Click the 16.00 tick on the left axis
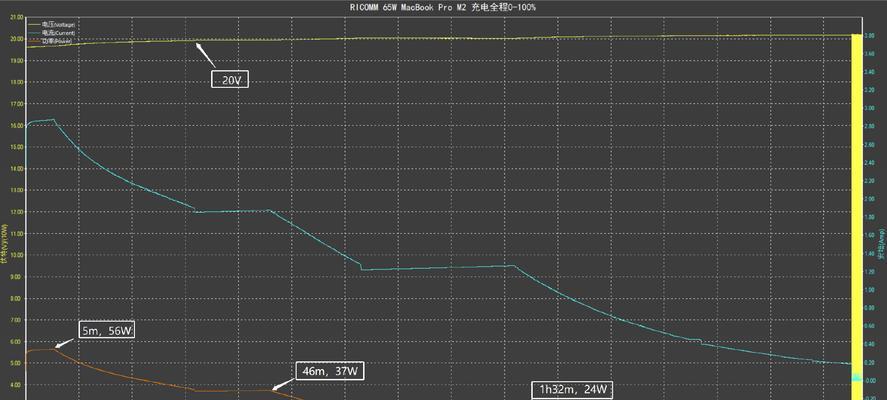The height and width of the screenshot is (400, 887). 16,126
